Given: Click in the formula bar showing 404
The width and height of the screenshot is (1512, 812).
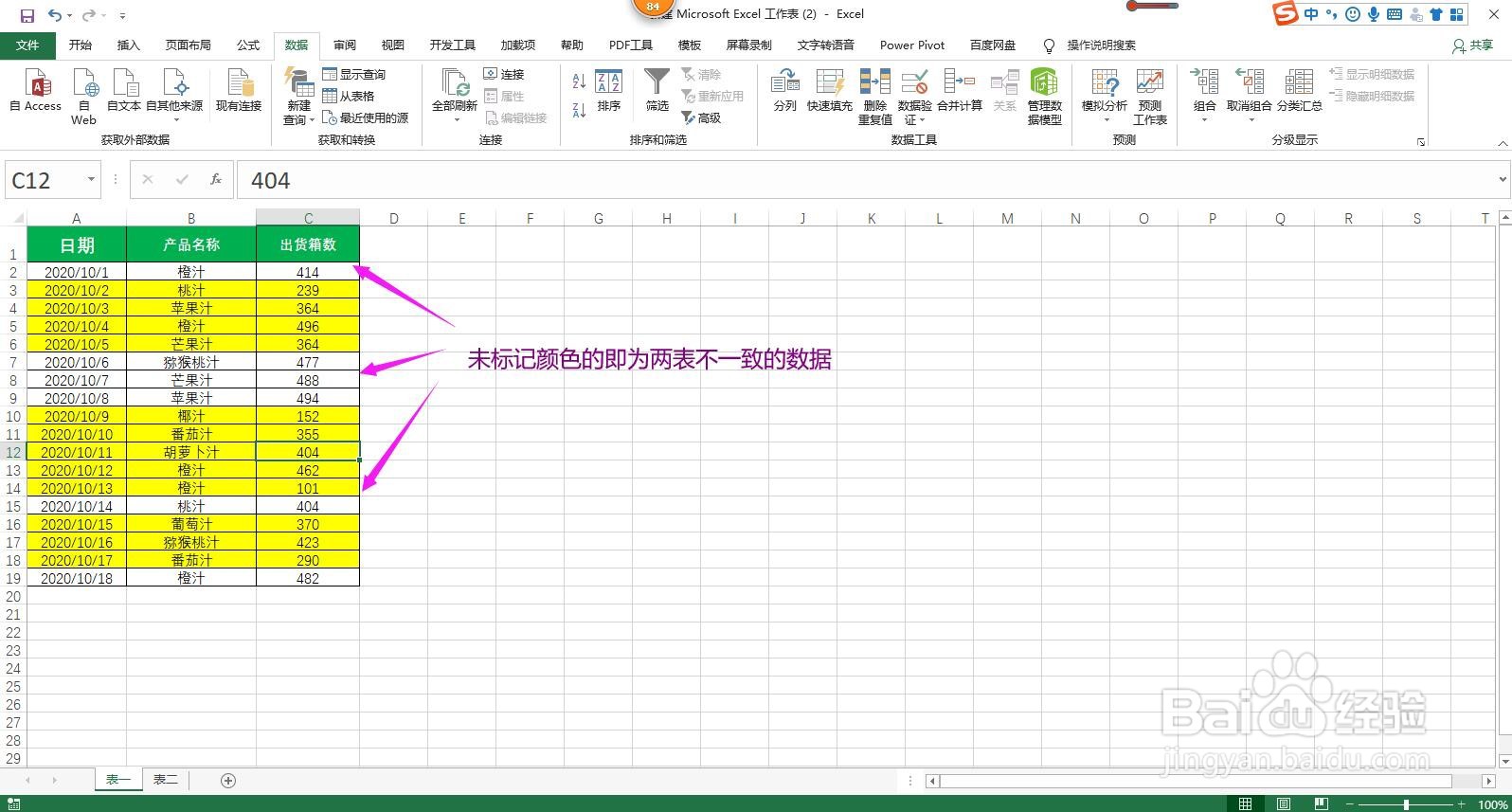Looking at the screenshot, I should click(x=866, y=180).
